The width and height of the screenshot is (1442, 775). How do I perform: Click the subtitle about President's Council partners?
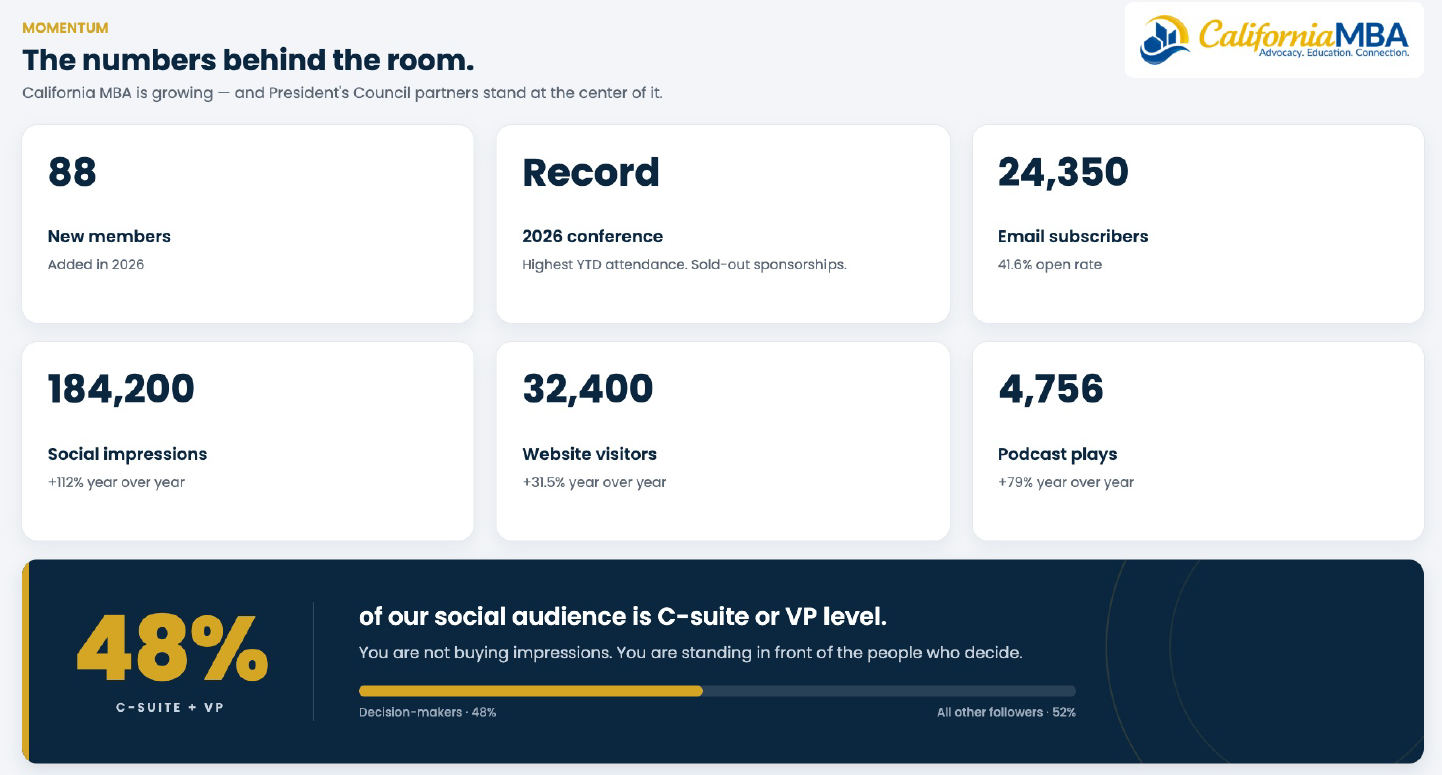(342, 93)
